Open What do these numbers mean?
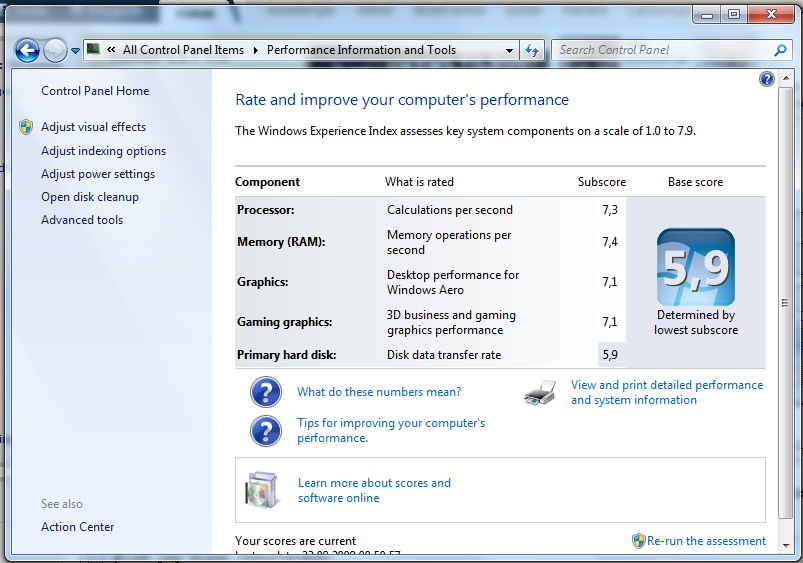The width and height of the screenshot is (803, 563). click(379, 392)
